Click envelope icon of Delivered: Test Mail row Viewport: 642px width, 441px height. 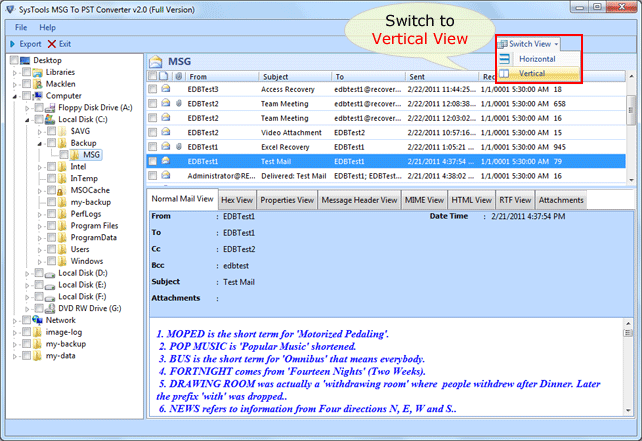point(165,176)
